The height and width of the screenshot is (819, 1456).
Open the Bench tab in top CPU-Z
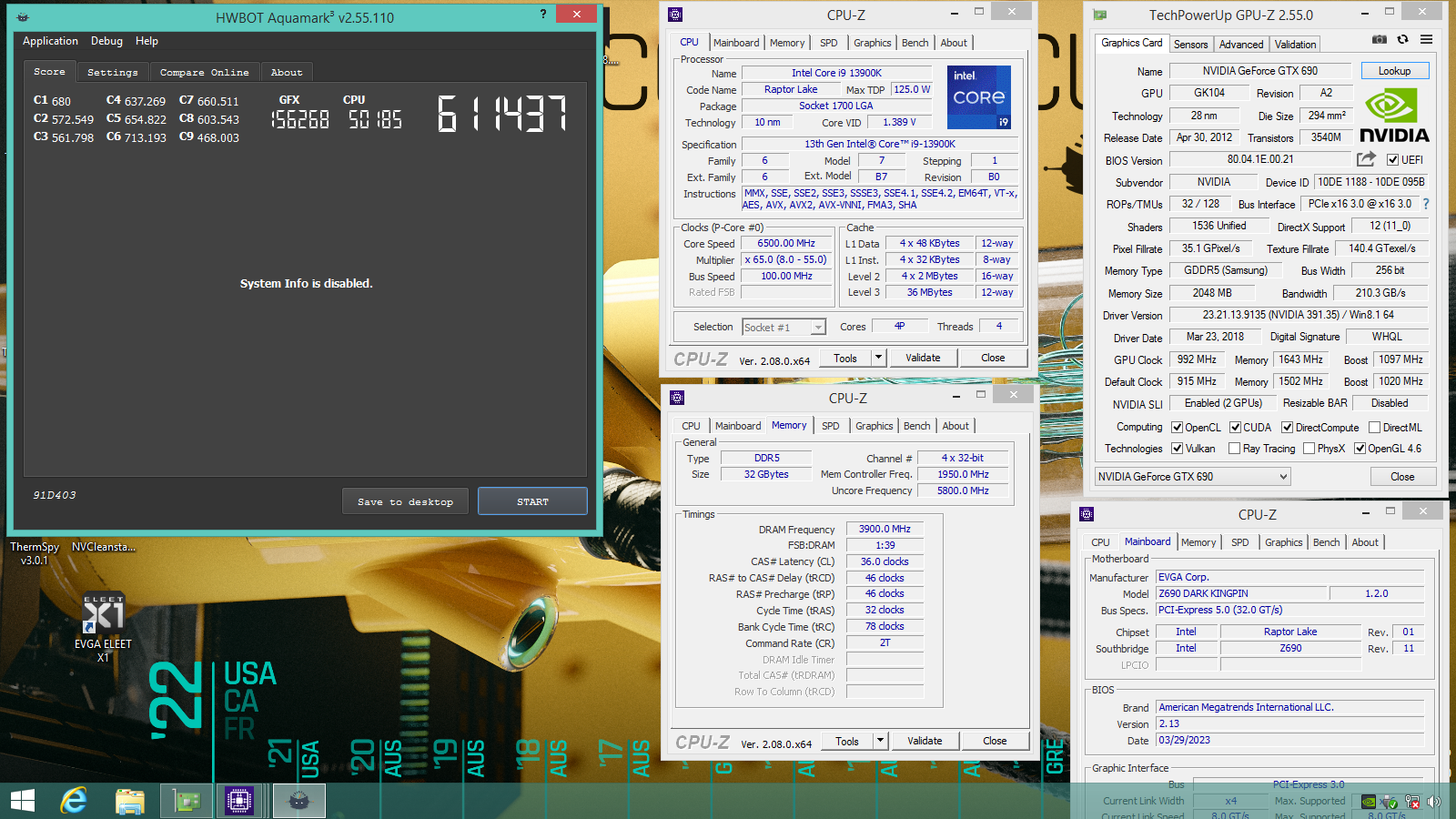click(x=915, y=43)
